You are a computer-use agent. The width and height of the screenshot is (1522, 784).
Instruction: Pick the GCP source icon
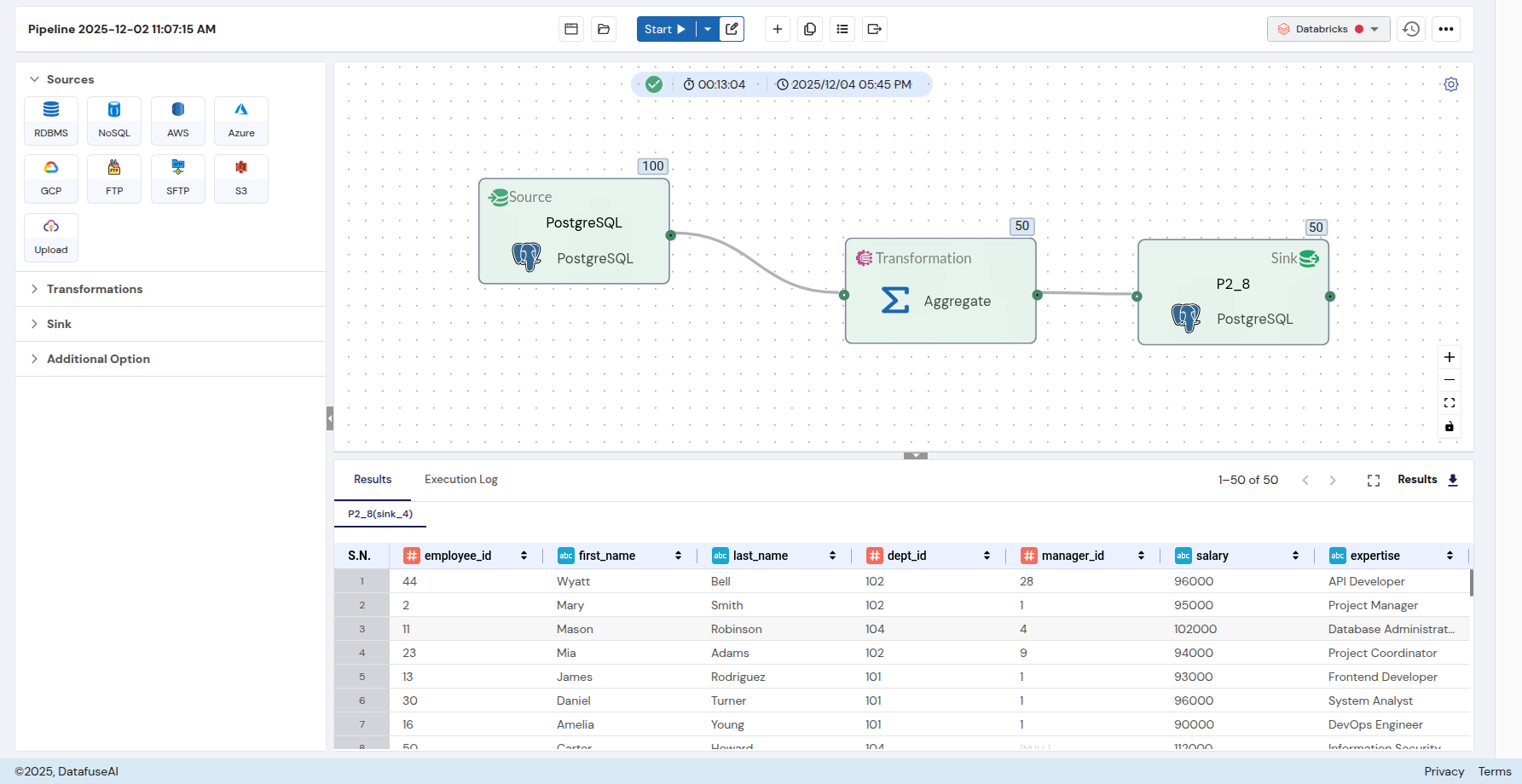[51, 178]
